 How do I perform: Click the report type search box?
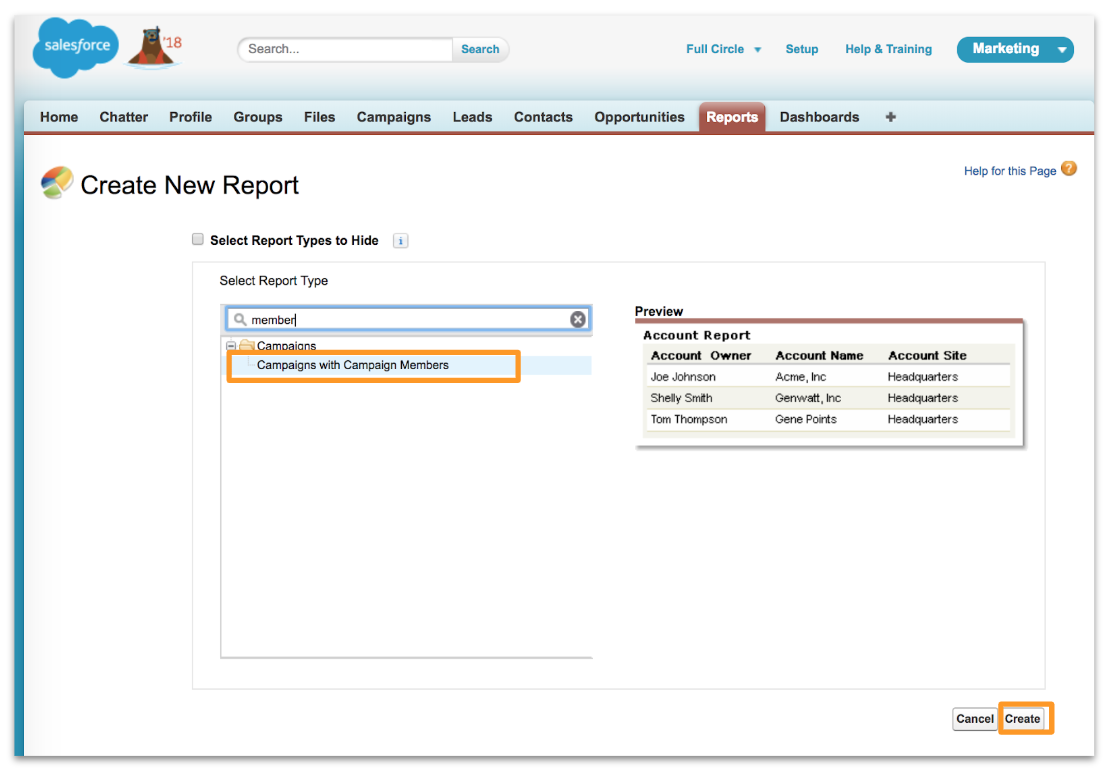[408, 319]
